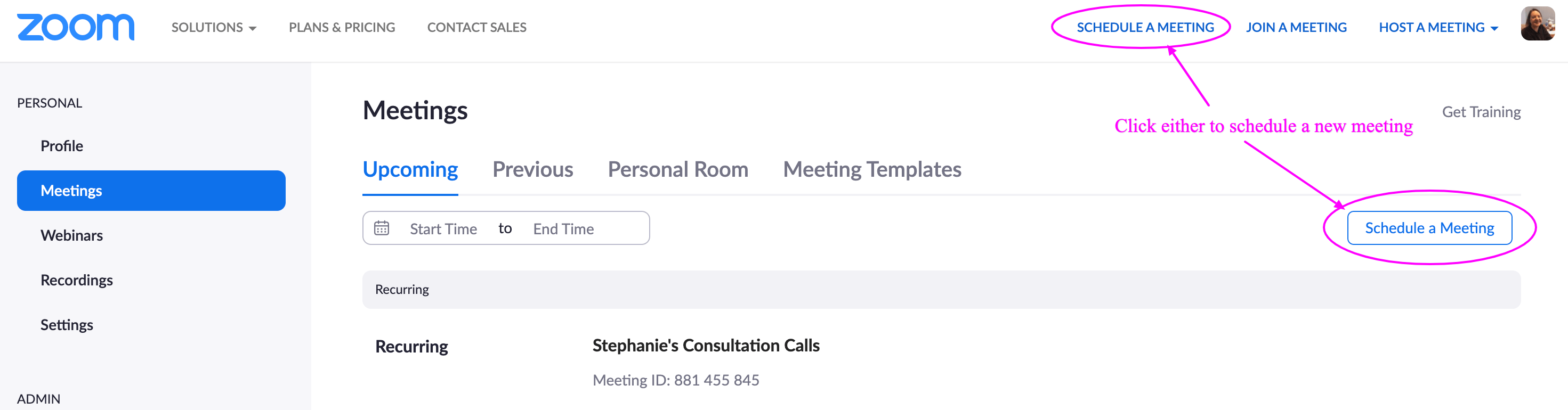The height and width of the screenshot is (410, 1568).
Task: Open Recordings in the sidebar
Action: pos(77,280)
